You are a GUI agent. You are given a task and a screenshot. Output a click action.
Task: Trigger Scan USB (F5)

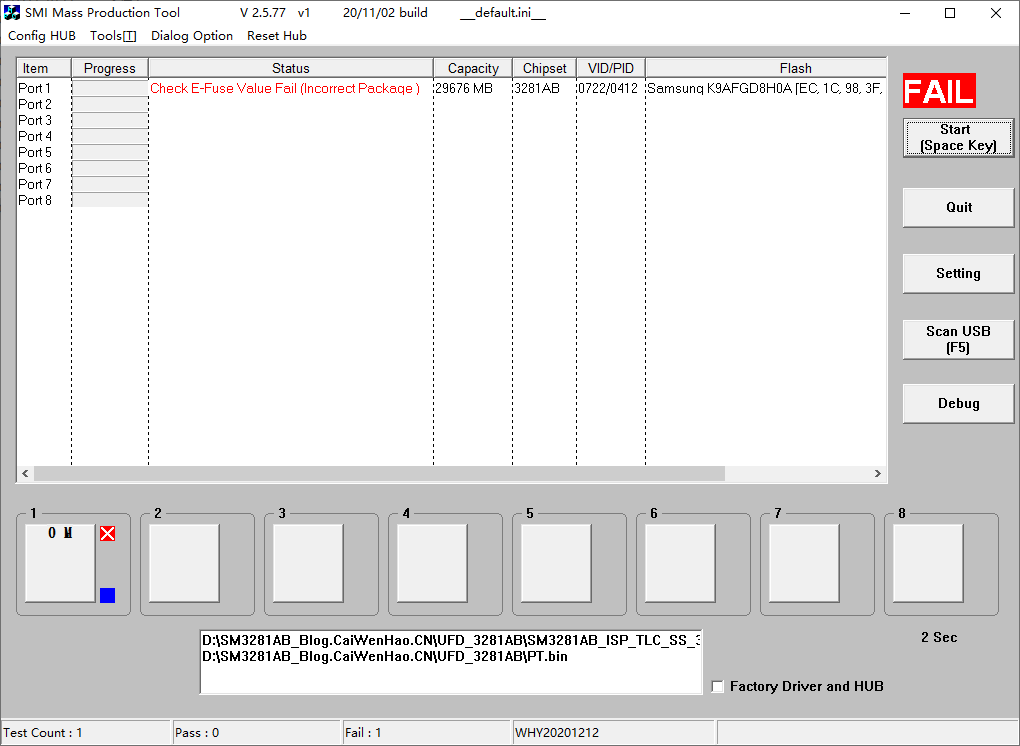tap(957, 338)
